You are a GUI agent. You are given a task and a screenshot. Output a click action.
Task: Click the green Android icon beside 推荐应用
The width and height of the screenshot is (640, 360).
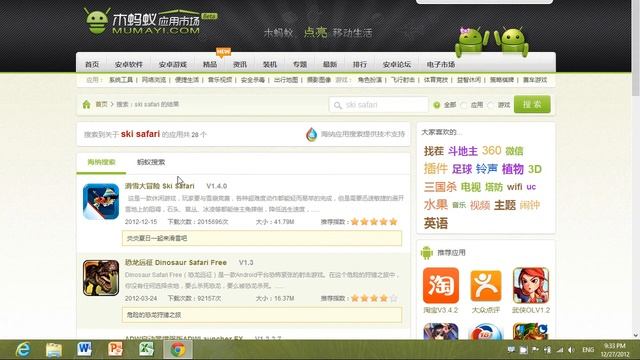[x=427, y=253]
